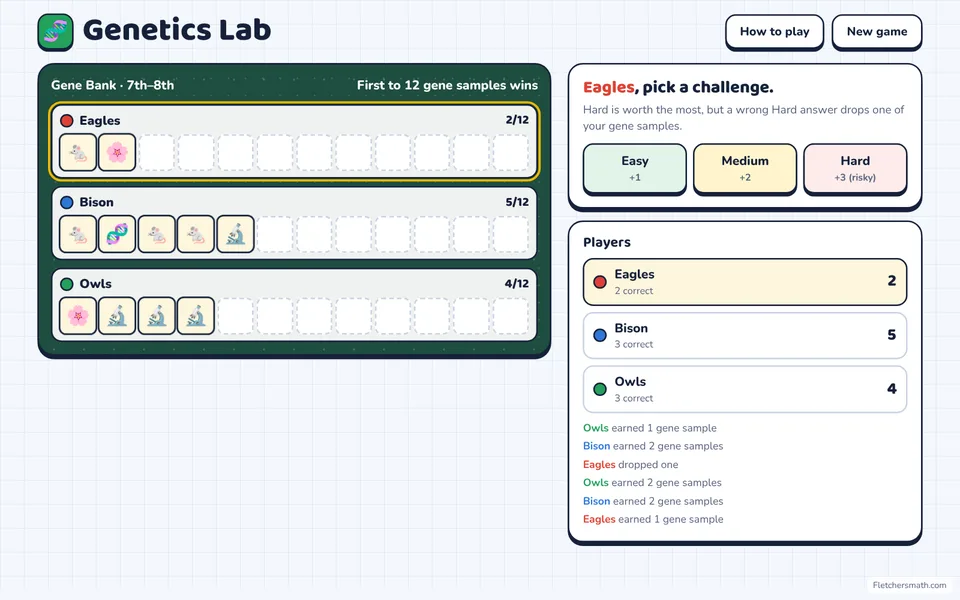Click Owls' fourth sample, last microscope
The image size is (960, 600).
196,316
